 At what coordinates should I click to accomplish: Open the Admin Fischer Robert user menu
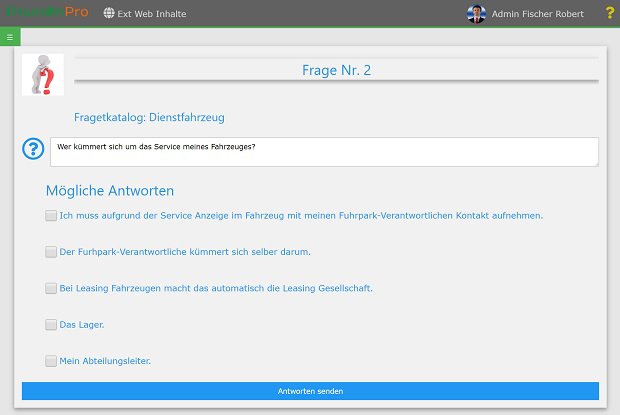click(537, 14)
